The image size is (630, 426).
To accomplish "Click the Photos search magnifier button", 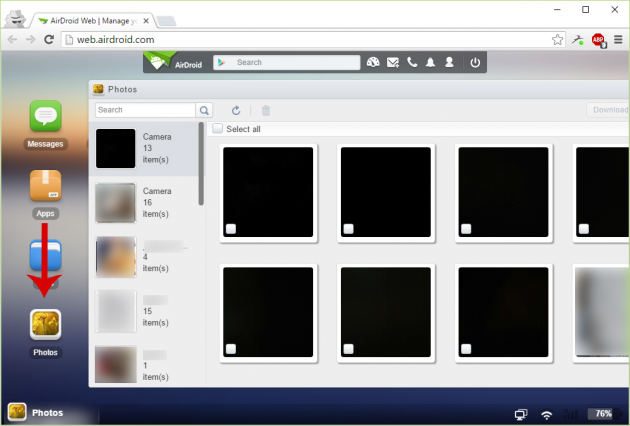I will (204, 110).
